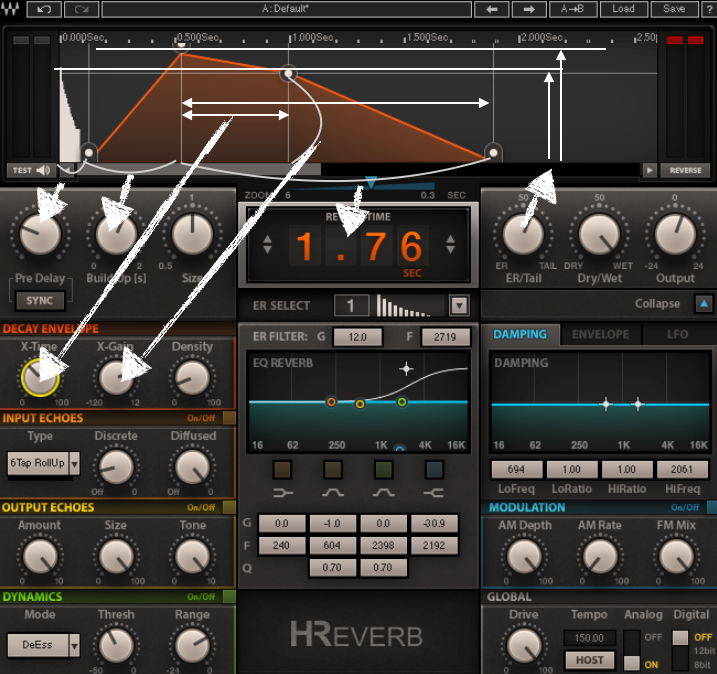Viewport: 717px width, 674px height.
Task: Click the Output gain knob
Action: click(675, 234)
